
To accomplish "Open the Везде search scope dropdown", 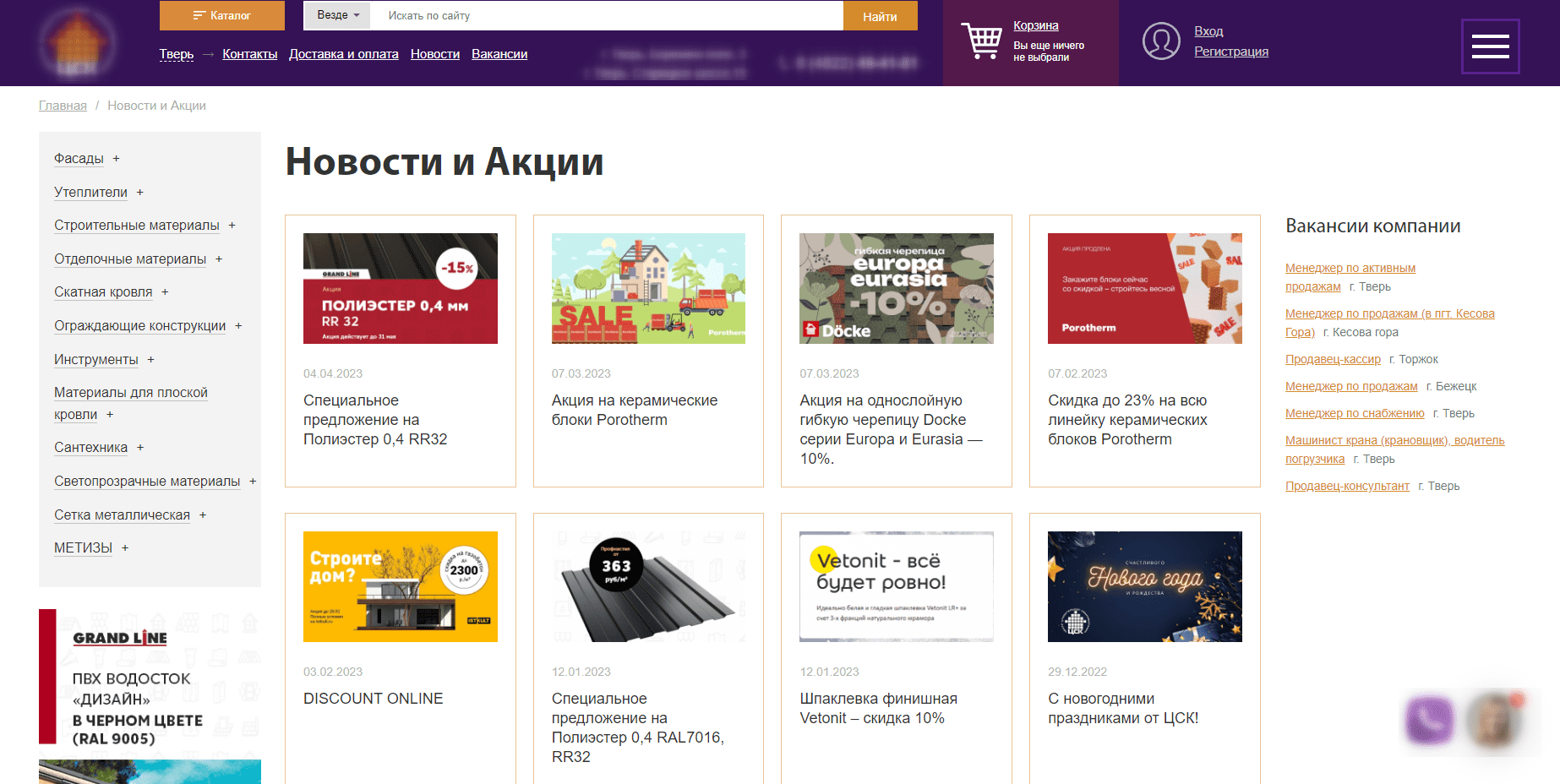I will pos(338,15).
